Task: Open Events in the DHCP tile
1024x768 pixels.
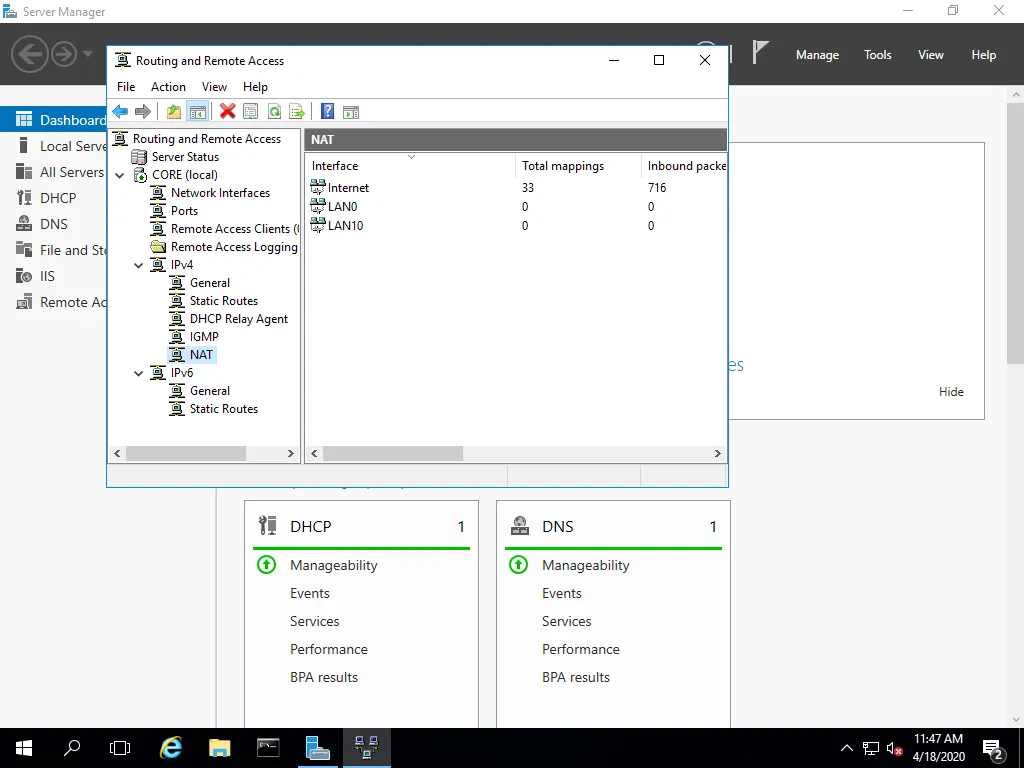Action: [x=310, y=594]
